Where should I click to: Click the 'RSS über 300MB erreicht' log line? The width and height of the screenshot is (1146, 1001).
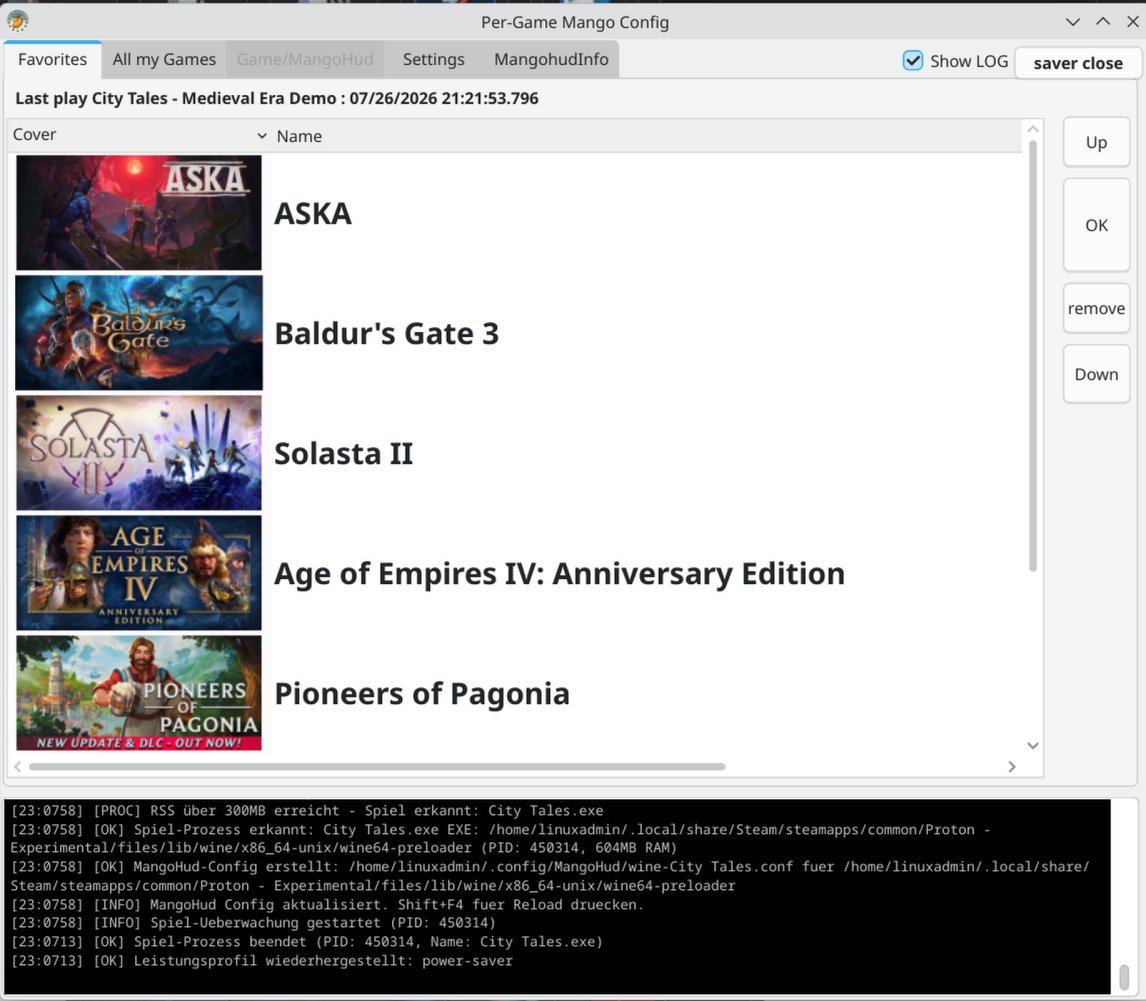point(307,811)
